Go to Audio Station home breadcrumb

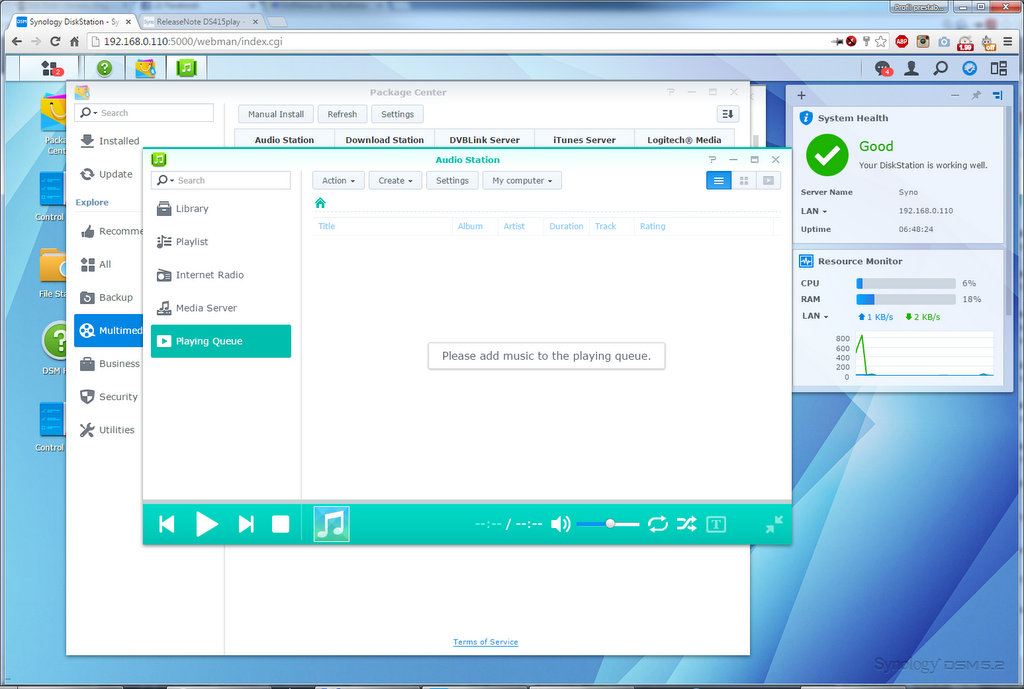[x=320, y=203]
